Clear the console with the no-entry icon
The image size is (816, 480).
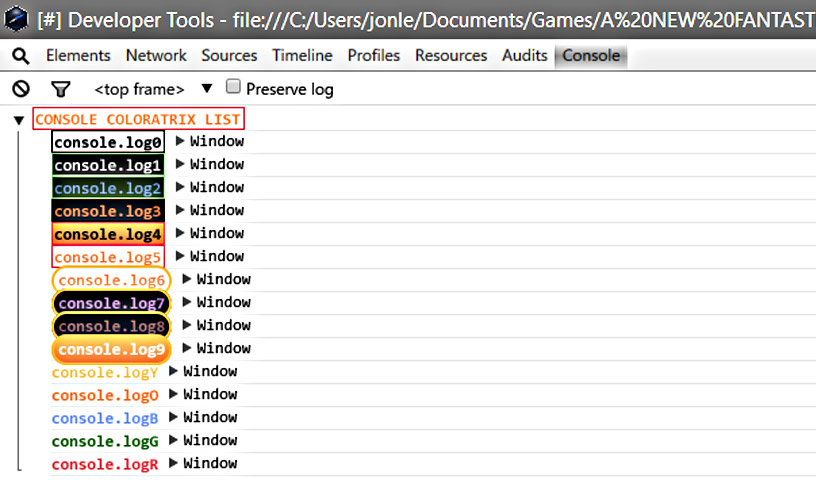[21, 89]
